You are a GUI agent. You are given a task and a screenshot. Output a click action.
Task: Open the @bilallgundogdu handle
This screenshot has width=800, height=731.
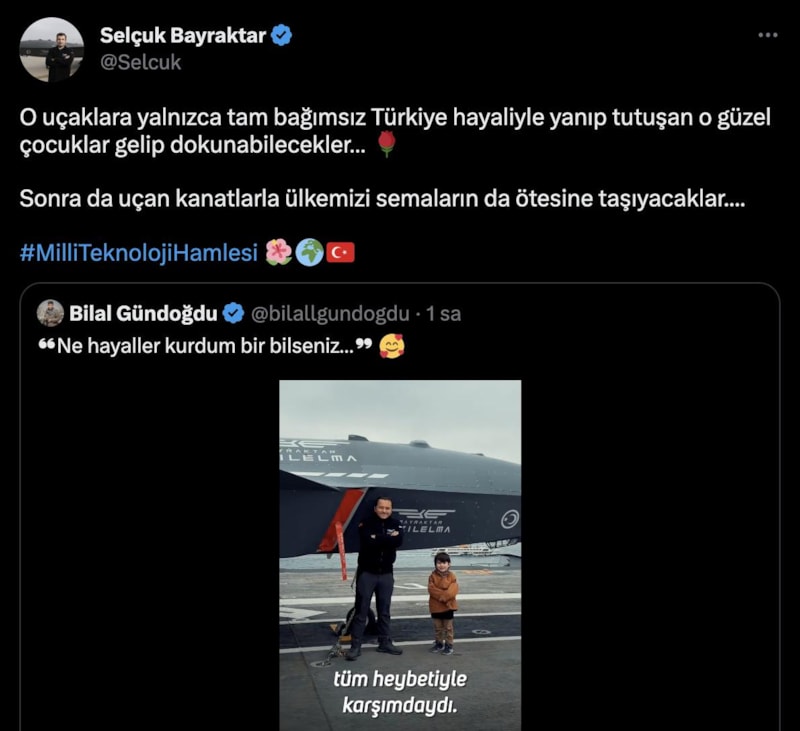330,314
